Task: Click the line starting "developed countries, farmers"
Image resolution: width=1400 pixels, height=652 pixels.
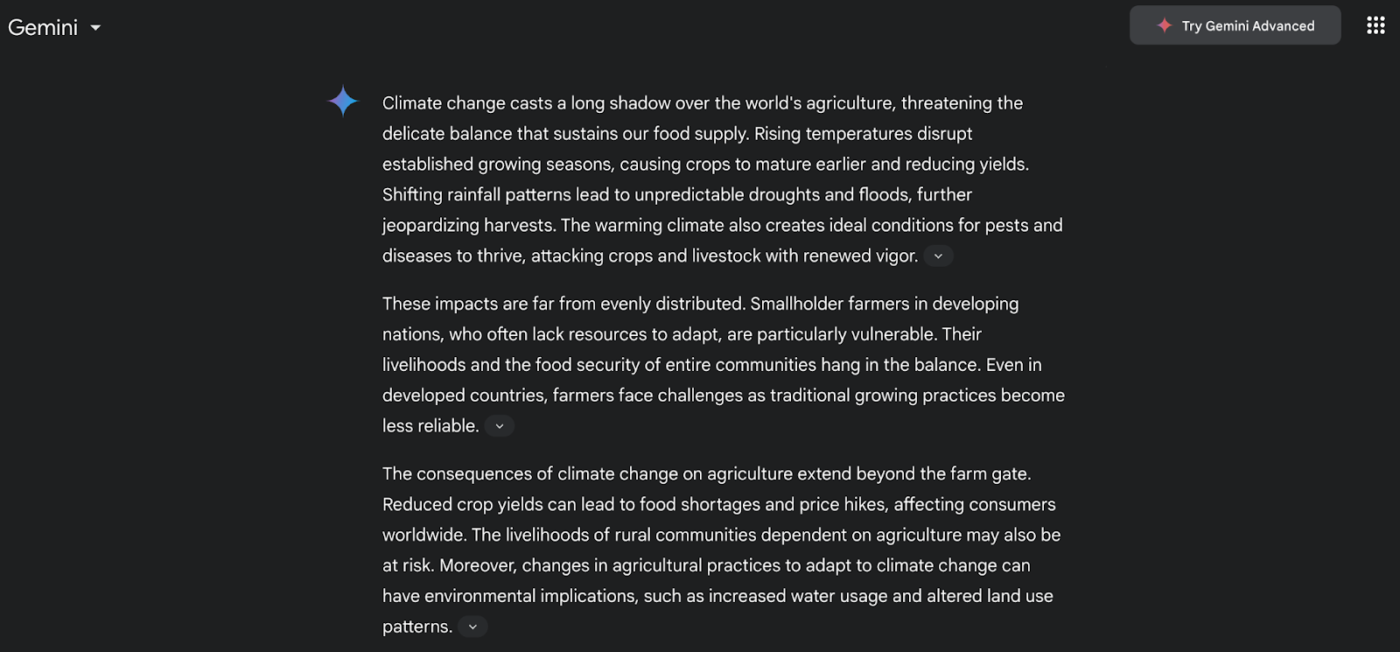Action: [723, 396]
